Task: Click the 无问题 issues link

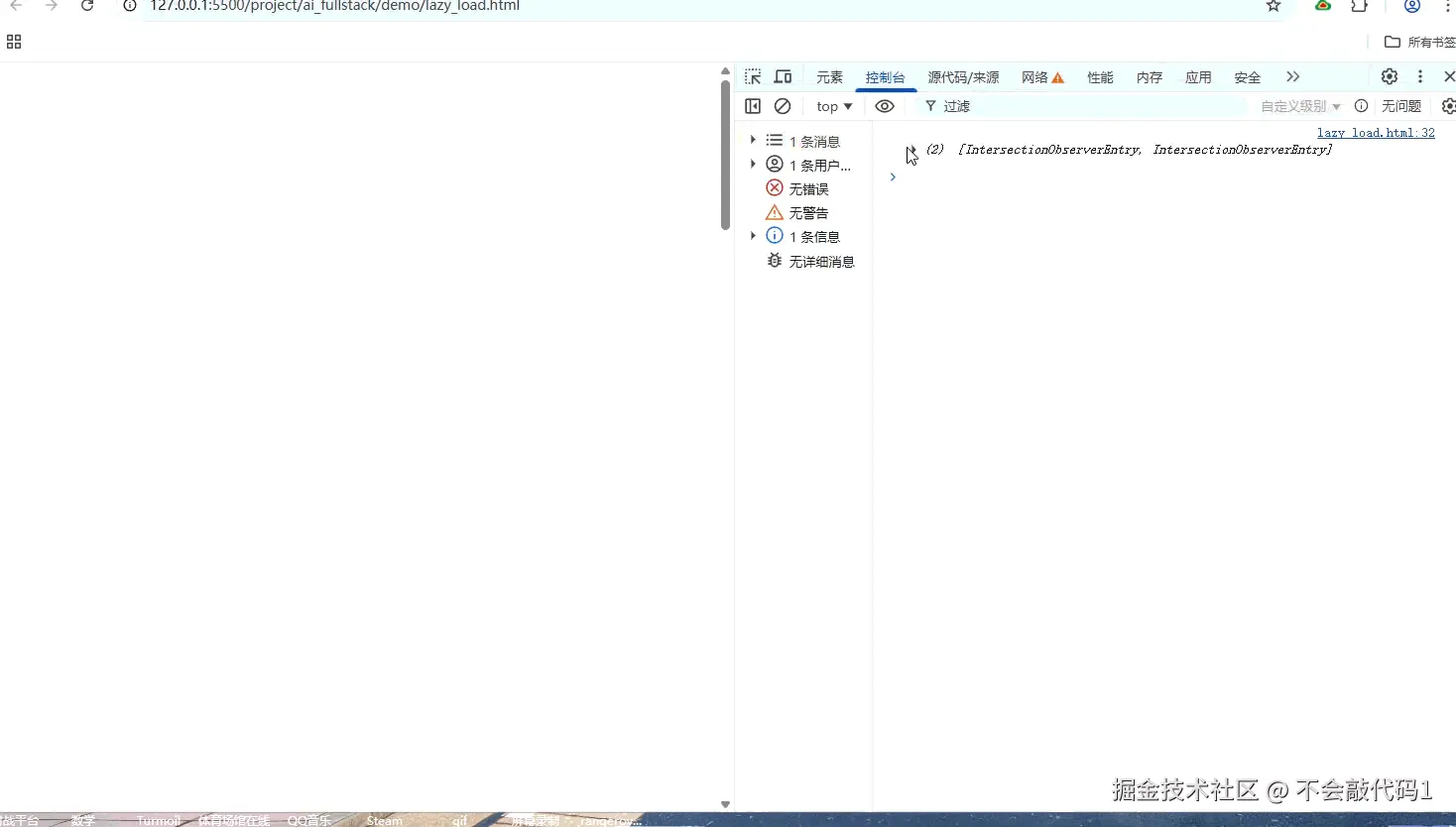Action: 1402,106
